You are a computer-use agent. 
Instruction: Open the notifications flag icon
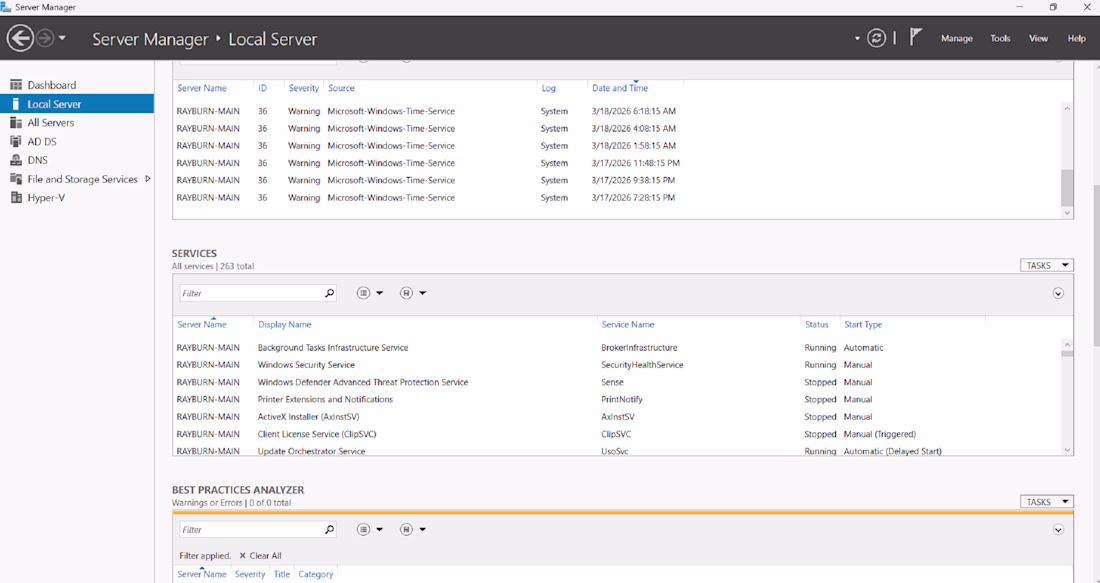915,37
